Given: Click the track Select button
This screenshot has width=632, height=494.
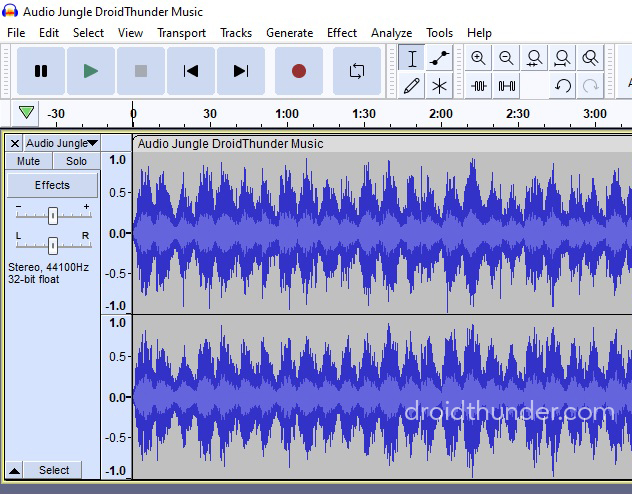Looking at the screenshot, I should (54, 470).
